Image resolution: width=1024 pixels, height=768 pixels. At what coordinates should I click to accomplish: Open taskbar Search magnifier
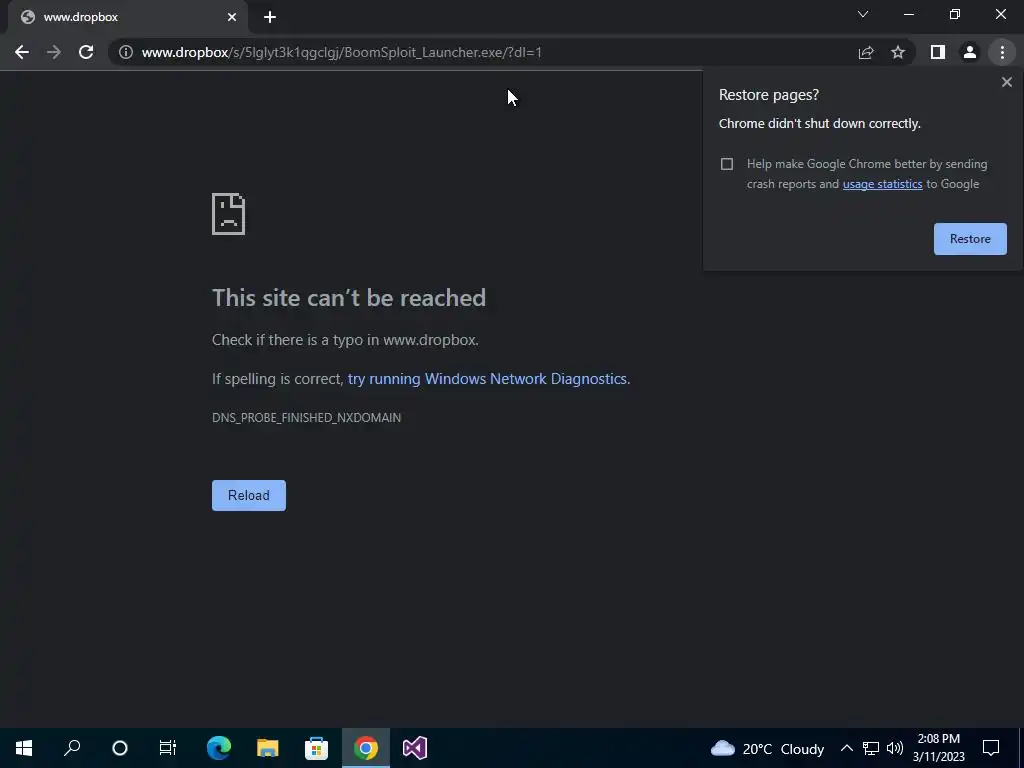point(72,748)
